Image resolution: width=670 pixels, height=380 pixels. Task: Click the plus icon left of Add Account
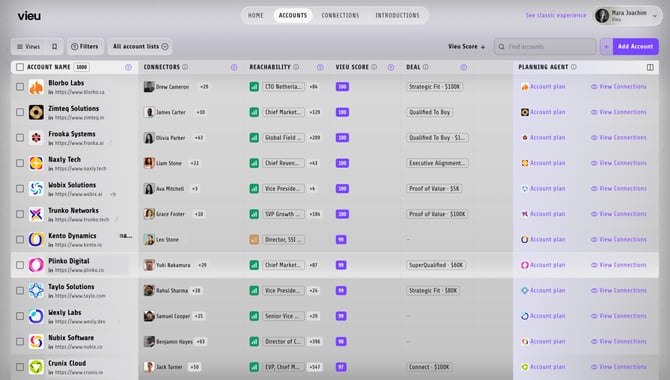[x=606, y=47]
